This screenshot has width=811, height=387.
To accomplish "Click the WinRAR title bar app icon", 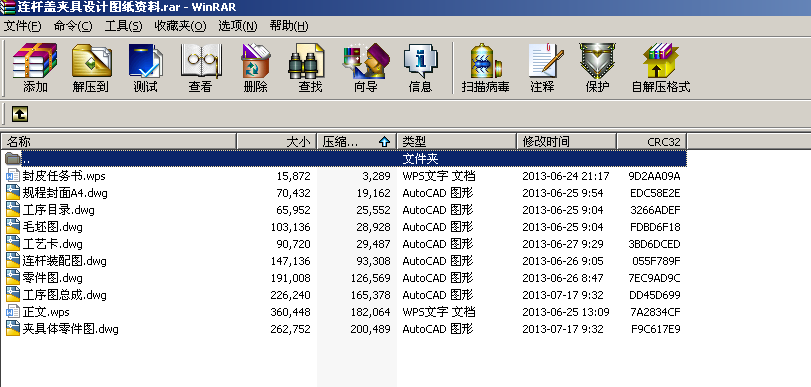I will 8,7.
